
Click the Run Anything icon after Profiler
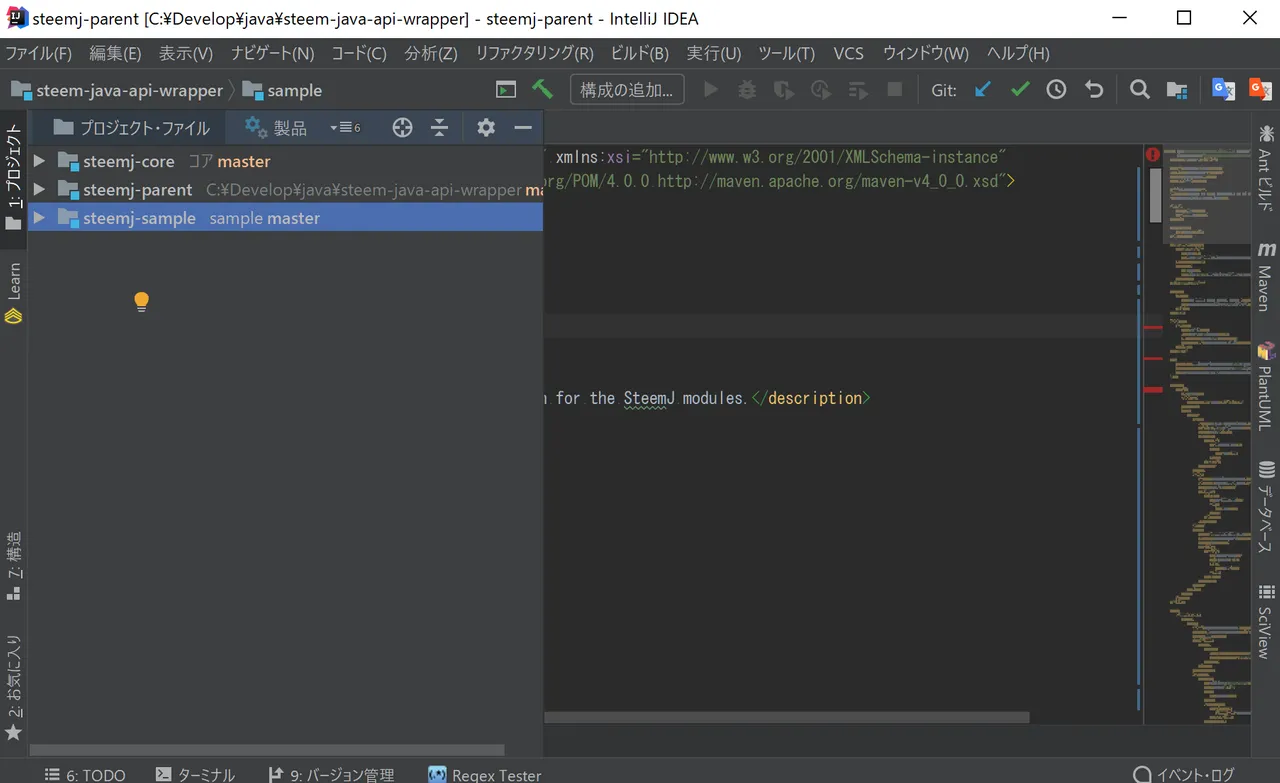click(x=858, y=89)
